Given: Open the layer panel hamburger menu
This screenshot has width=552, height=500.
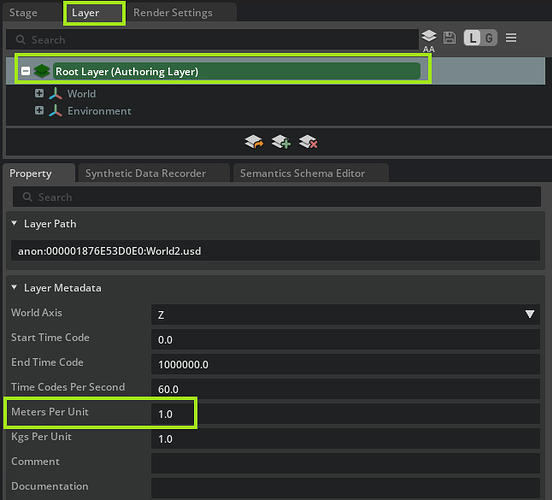Looking at the screenshot, I should 511,37.
